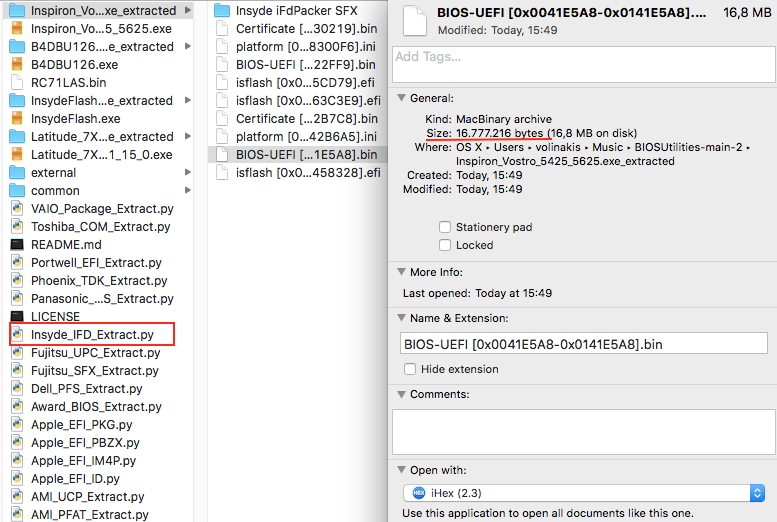
Task: Collapse the Name & Extension section
Action: (401, 318)
